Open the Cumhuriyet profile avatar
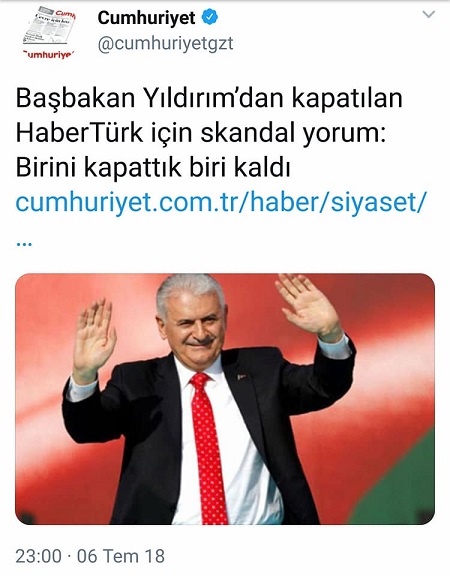Image resolution: width=450 pixels, height=576 pixels. (49, 33)
